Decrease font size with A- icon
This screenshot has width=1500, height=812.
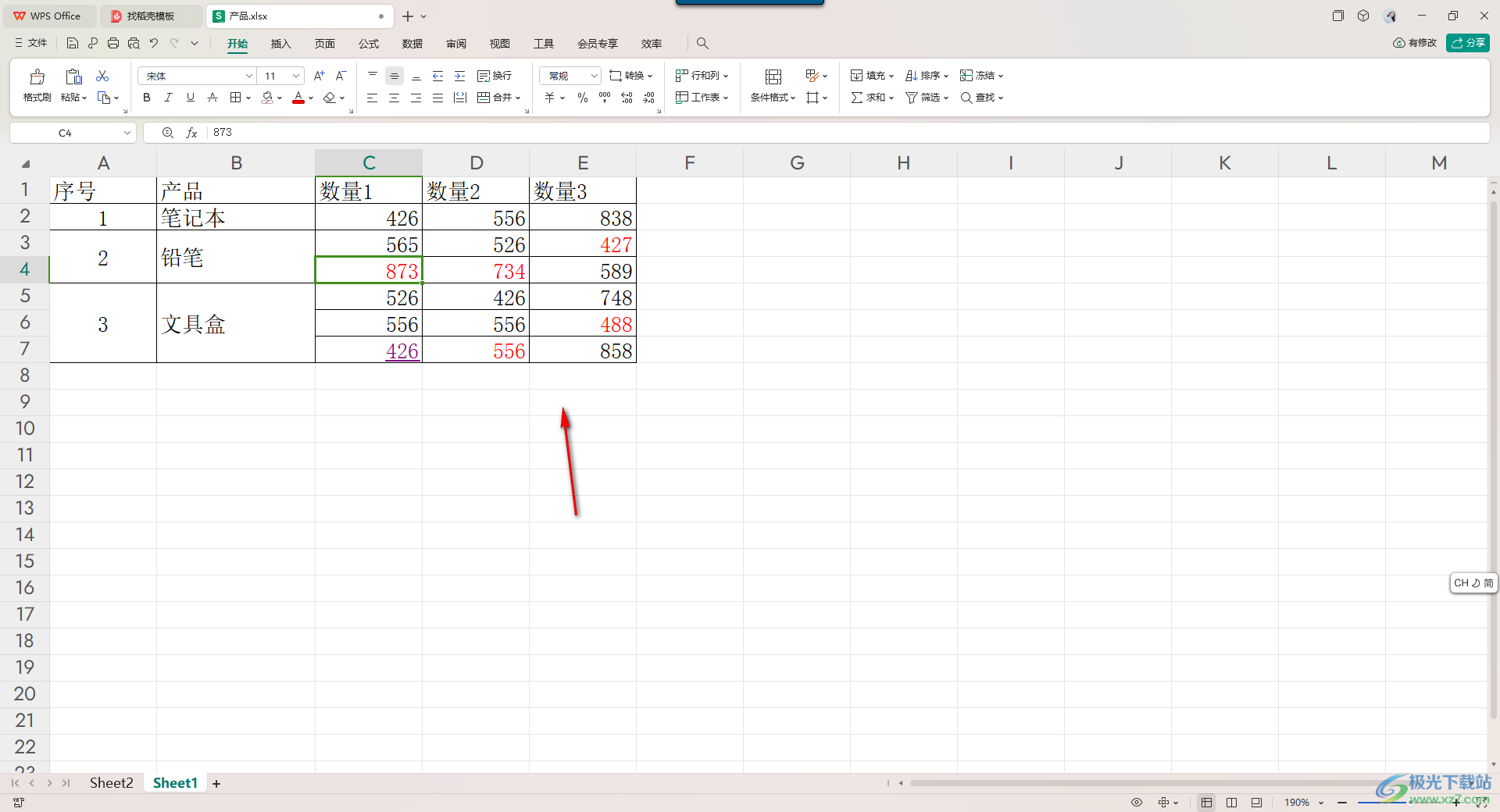point(341,76)
